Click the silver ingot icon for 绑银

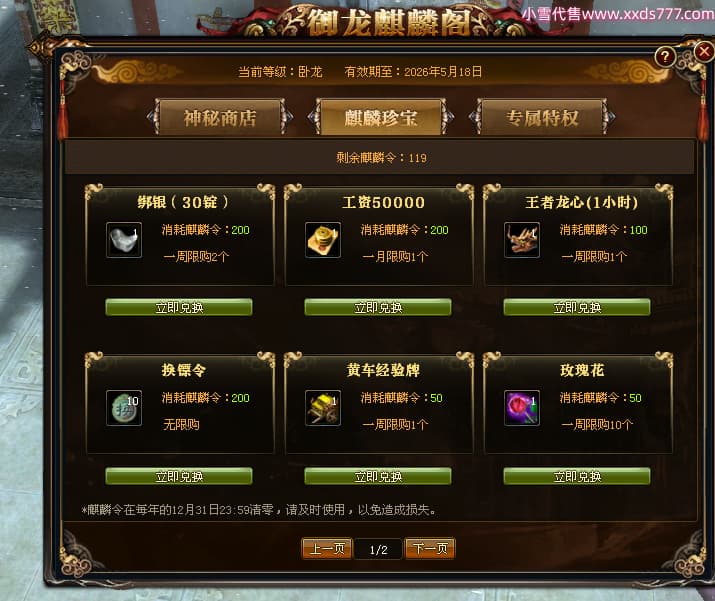[124, 240]
